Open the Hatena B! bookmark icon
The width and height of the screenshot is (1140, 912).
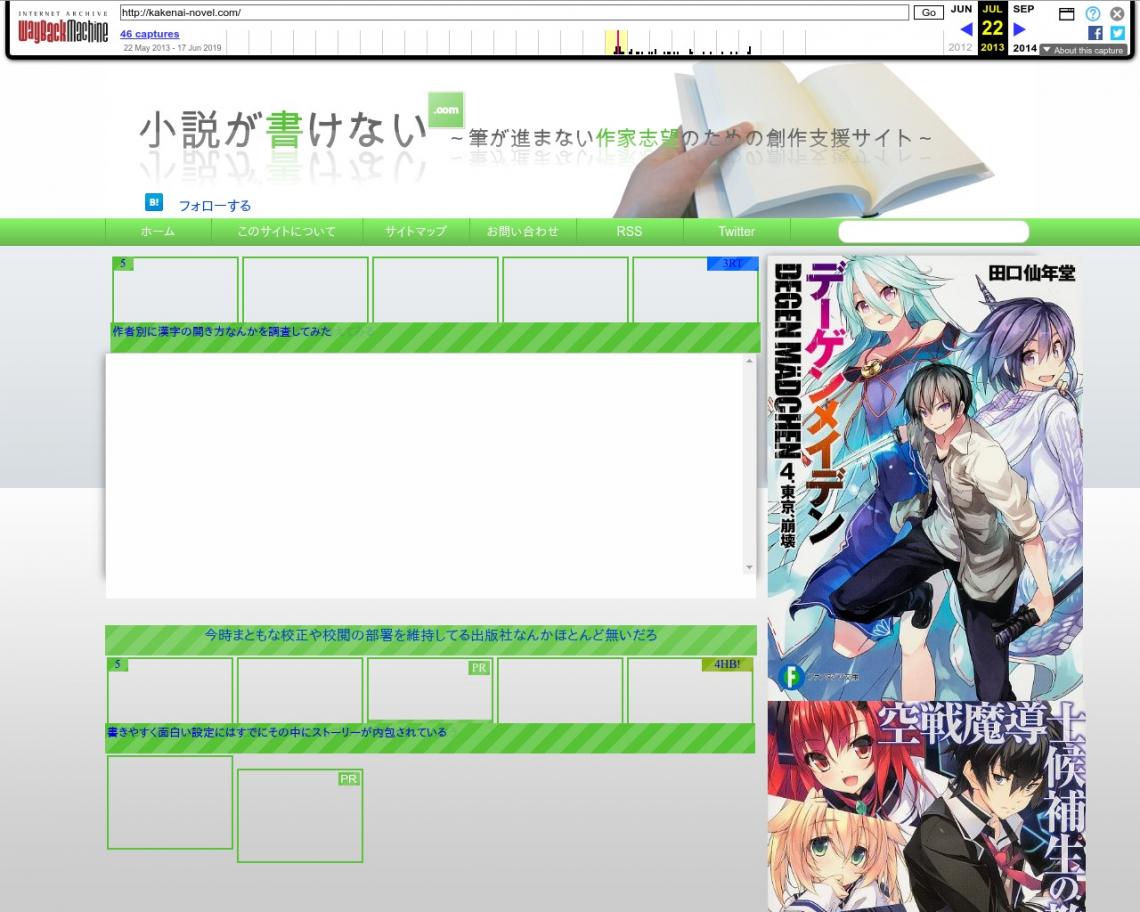(153, 202)
